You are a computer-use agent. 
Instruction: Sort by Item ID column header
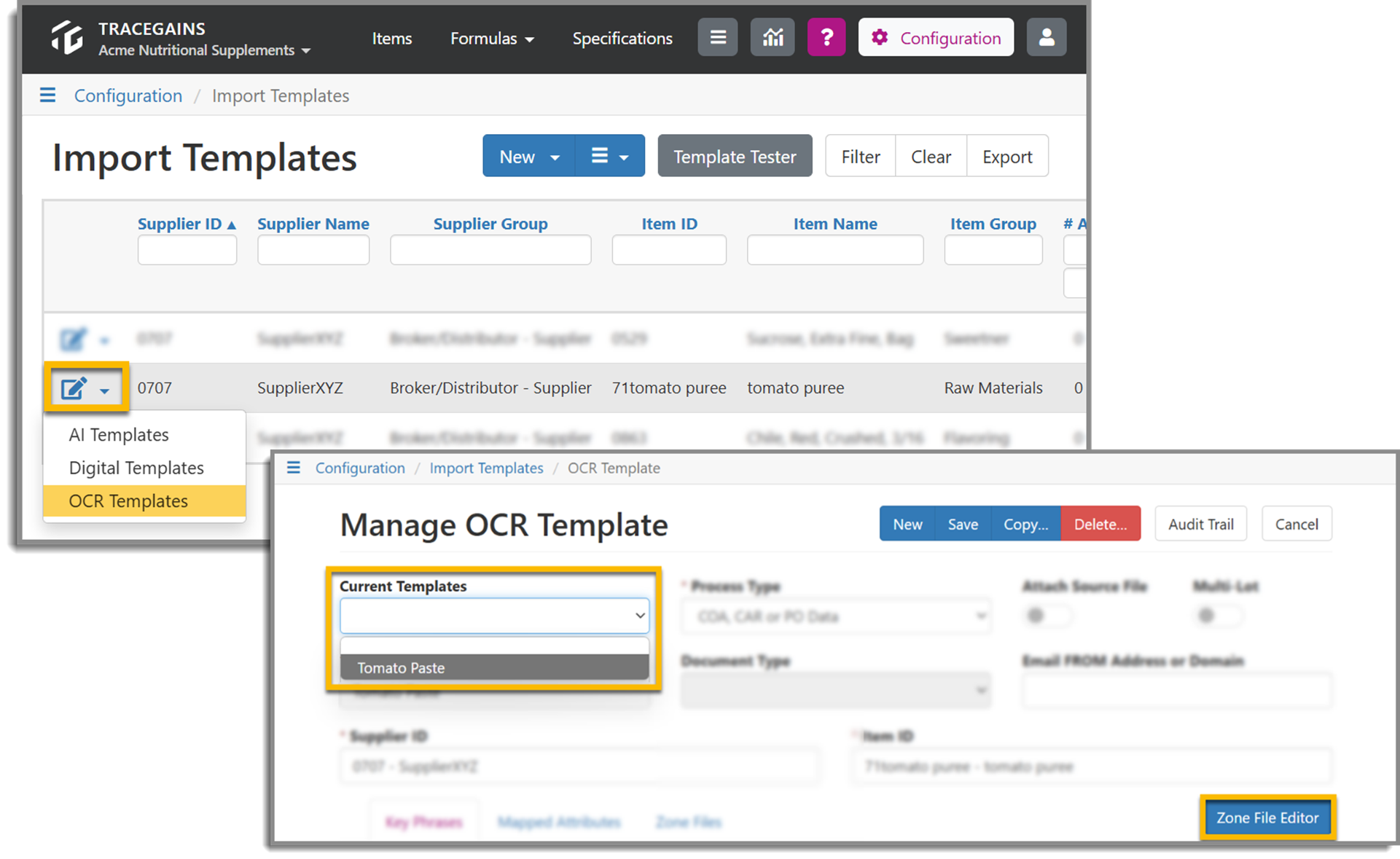click(x=669, y=224)
